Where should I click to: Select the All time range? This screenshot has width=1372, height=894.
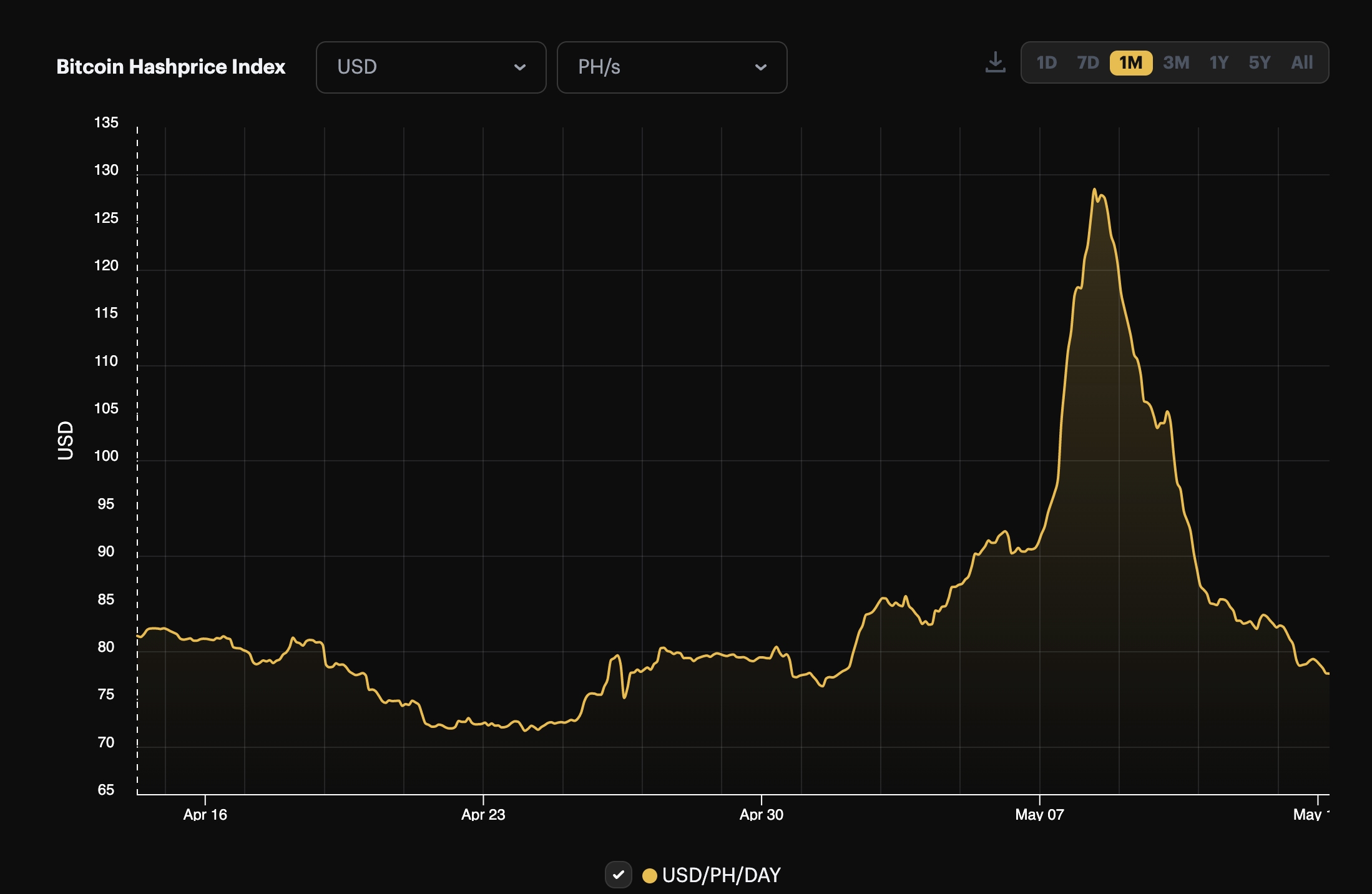coord(1301,62)
